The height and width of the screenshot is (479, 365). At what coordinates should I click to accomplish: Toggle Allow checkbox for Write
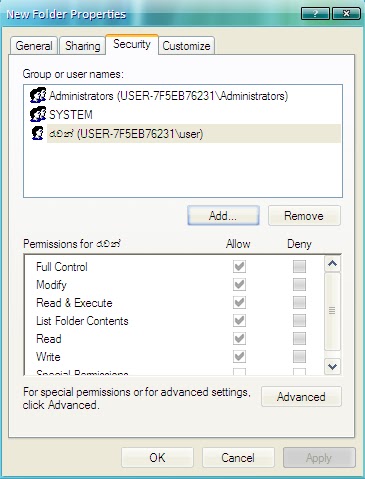click(x=239, y=356)
